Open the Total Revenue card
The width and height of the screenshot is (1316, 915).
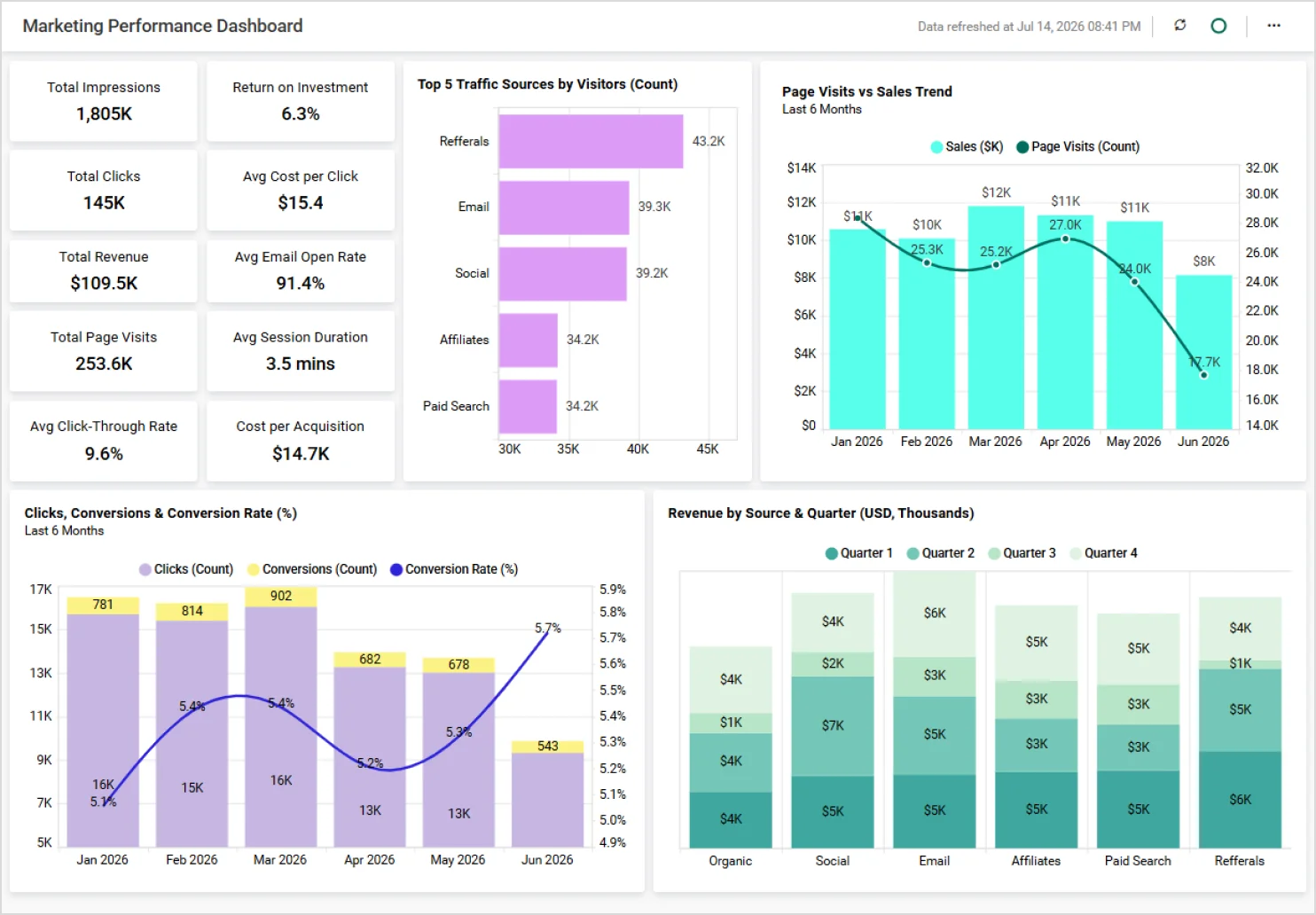pos(104,270)
